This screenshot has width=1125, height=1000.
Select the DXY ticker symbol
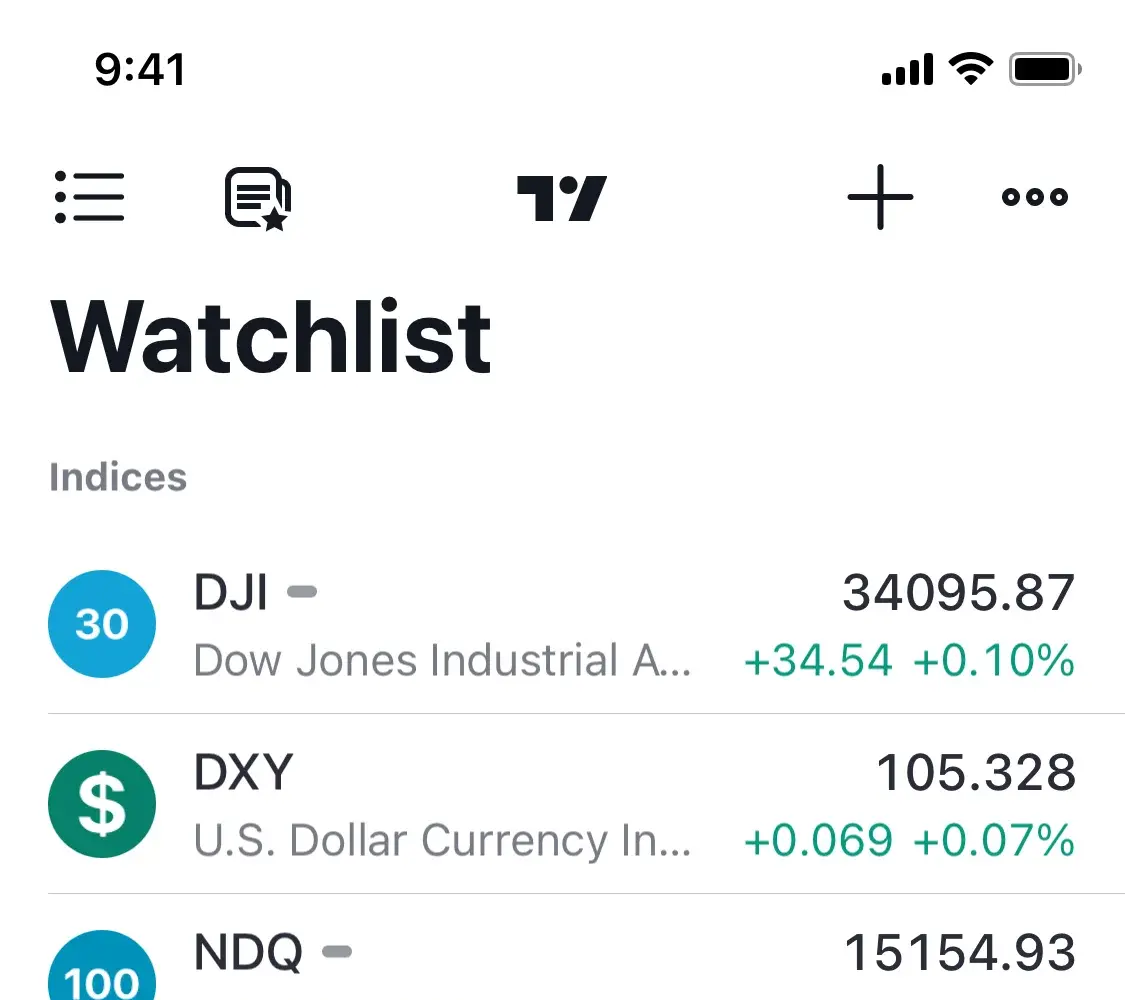[244, 773]
